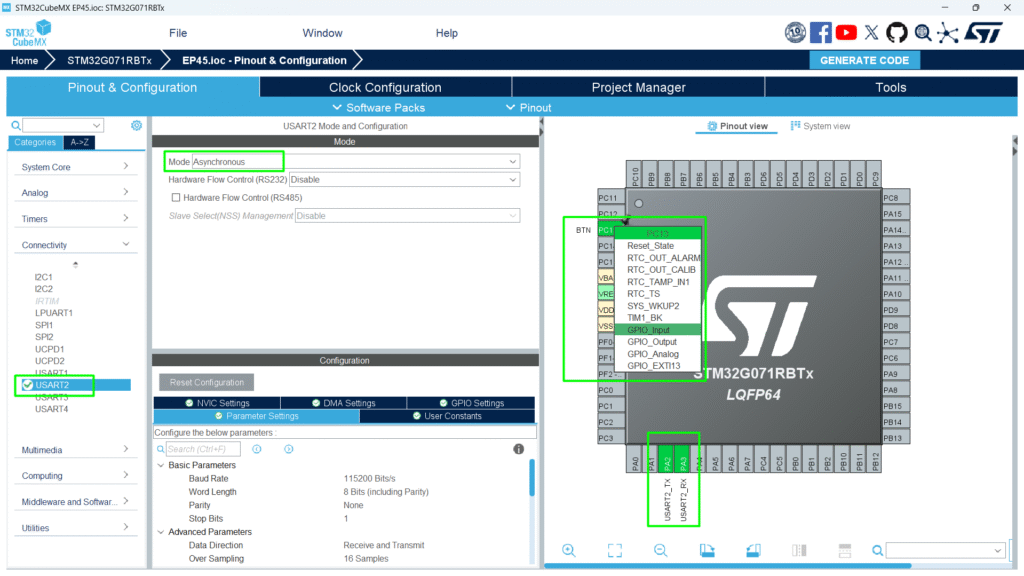This screenshot has height=576, width=1024.
Task: Click the zoom in magnifier icon
Action: point(568,550)
